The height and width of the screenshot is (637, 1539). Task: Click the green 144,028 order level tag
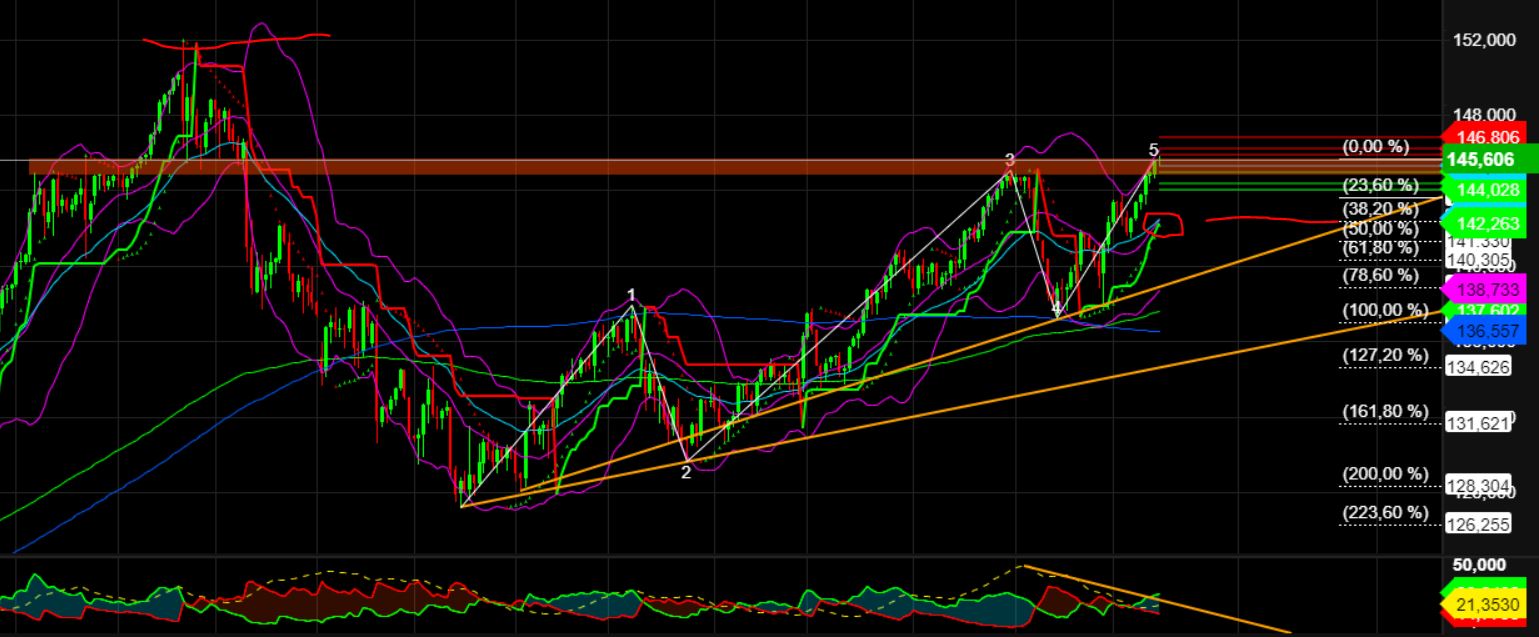1487,189
